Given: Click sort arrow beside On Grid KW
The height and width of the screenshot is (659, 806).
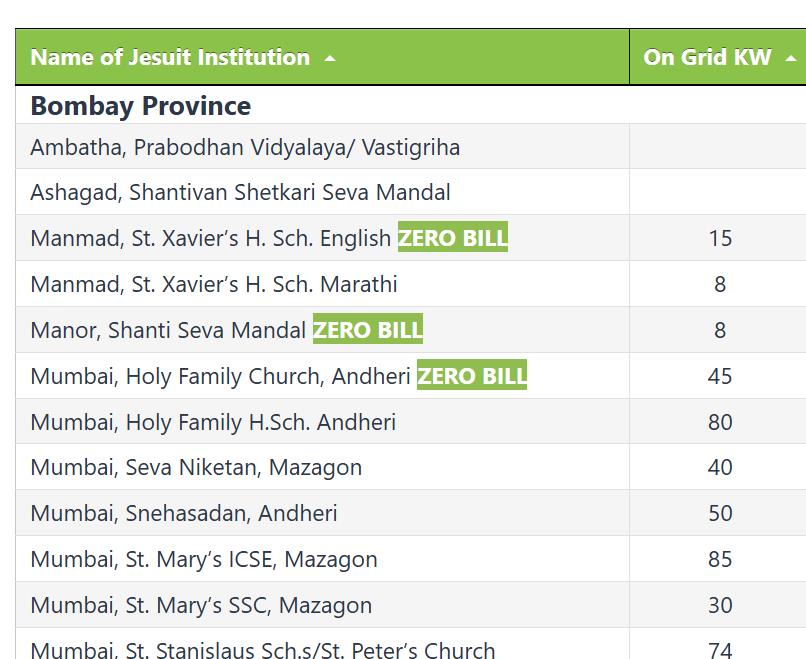Looking at the screenshot, I should coord(791,58).
